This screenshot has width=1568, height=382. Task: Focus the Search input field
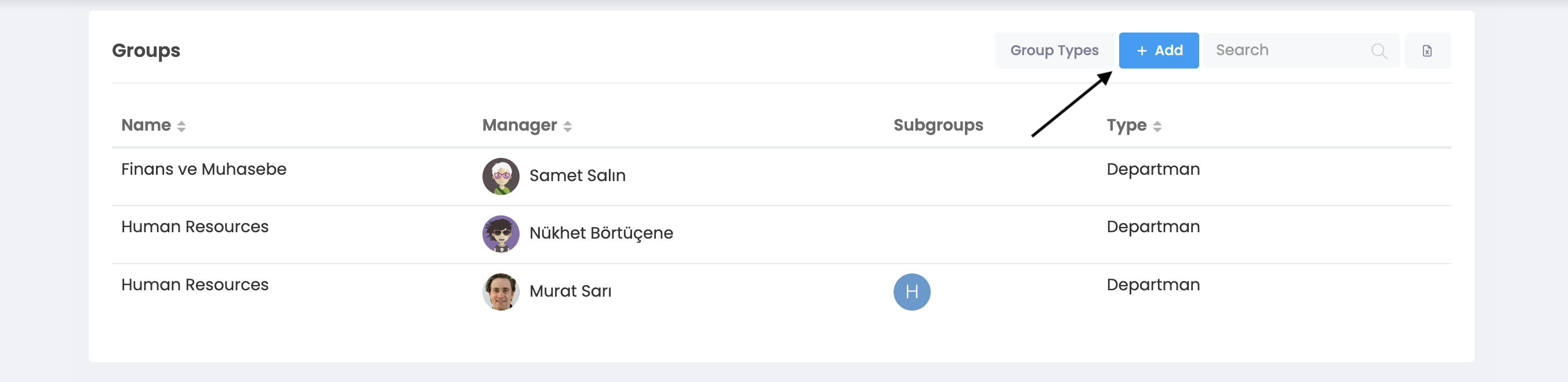point(1284,51)
